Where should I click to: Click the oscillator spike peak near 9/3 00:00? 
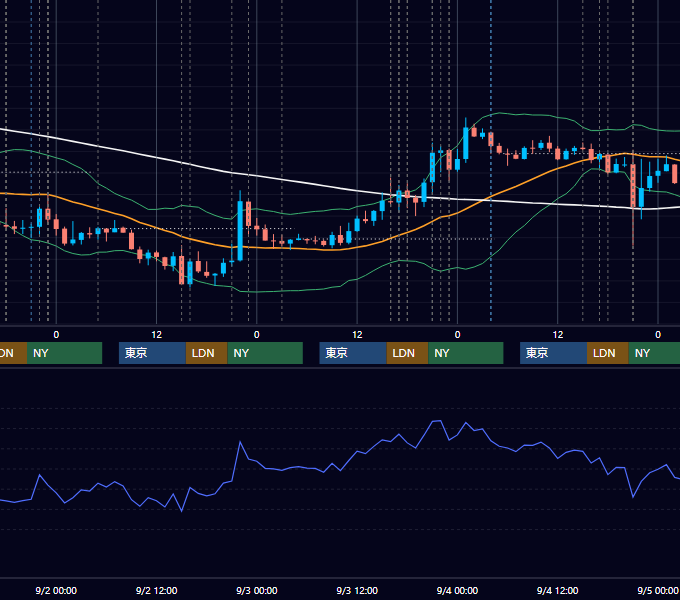click(240, 442)
